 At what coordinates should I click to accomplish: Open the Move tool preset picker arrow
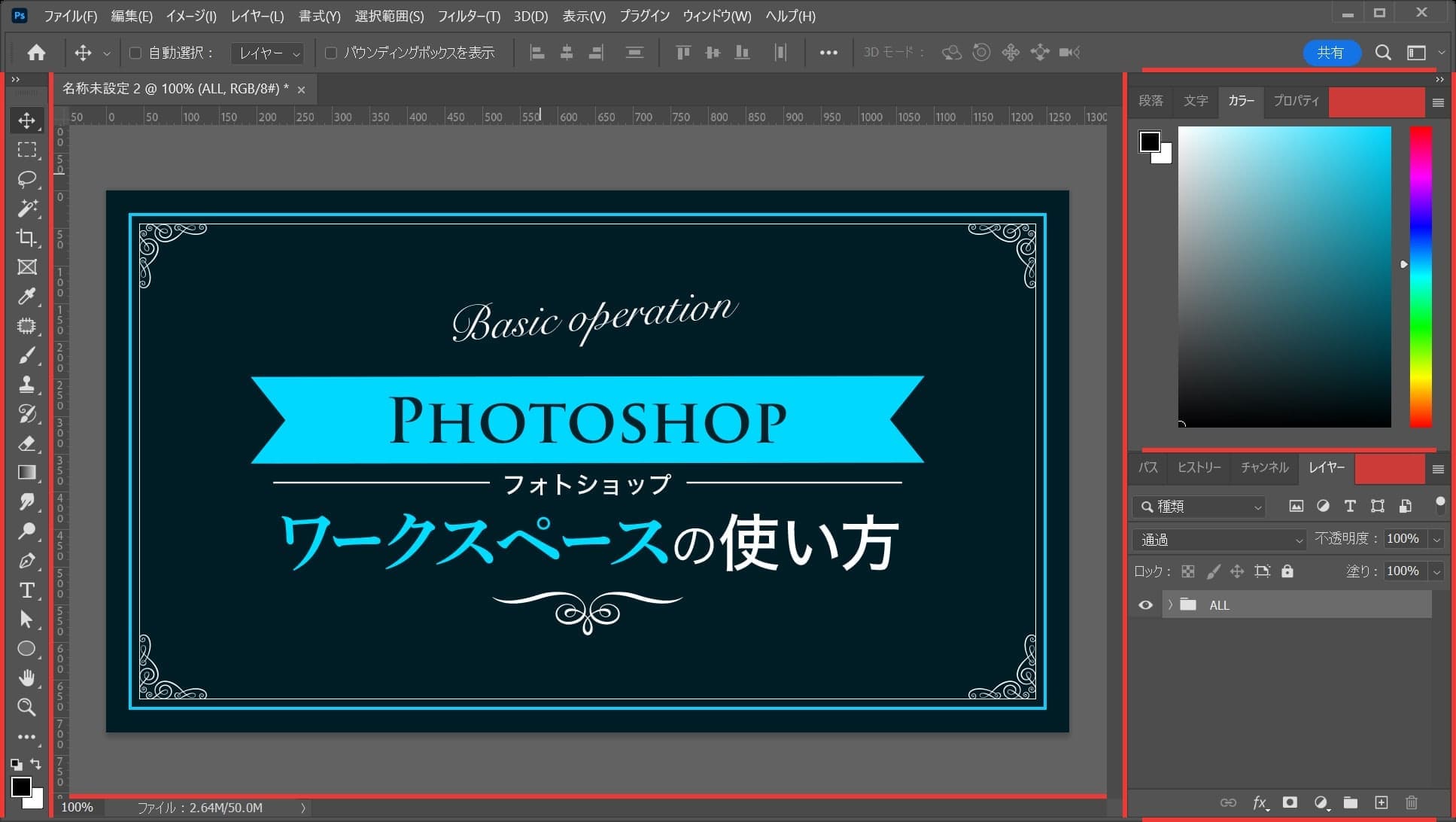107,53
